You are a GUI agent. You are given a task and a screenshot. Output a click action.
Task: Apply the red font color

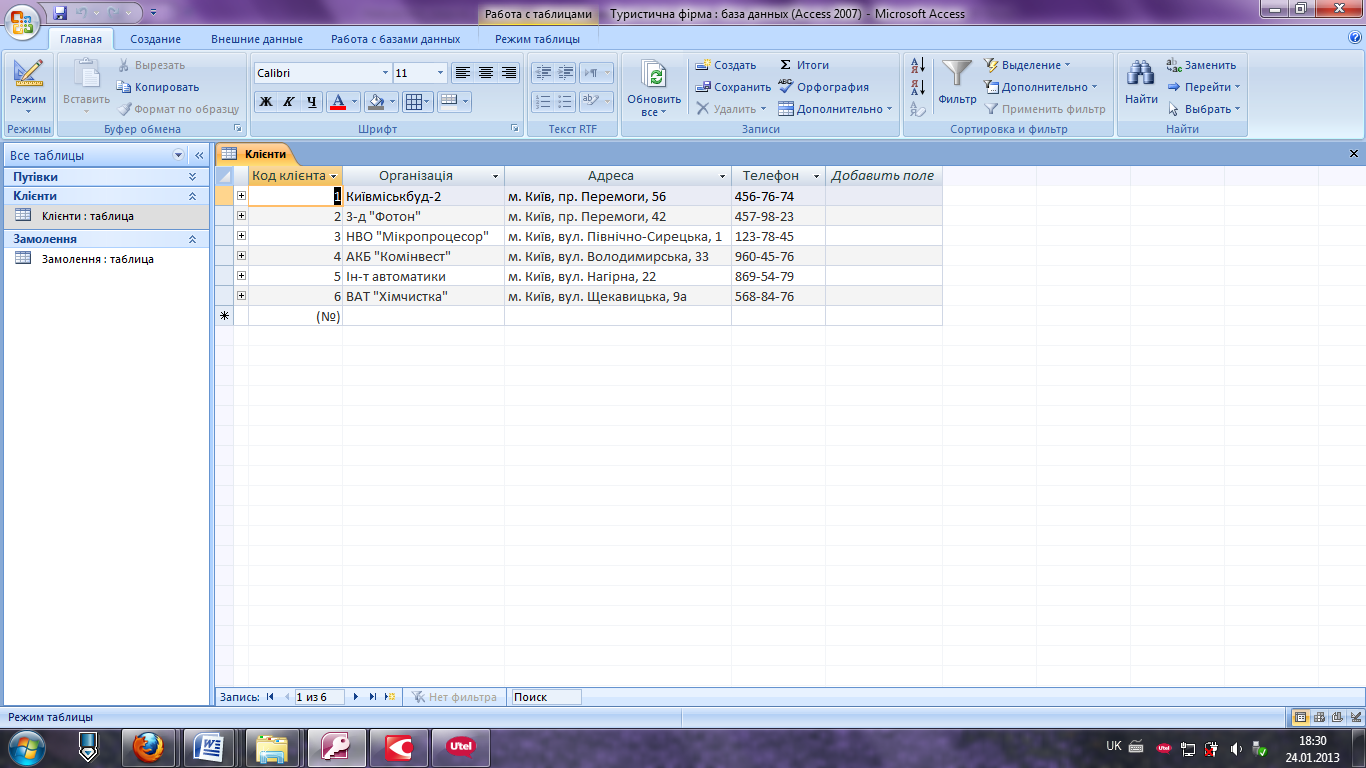pos(338,102)
